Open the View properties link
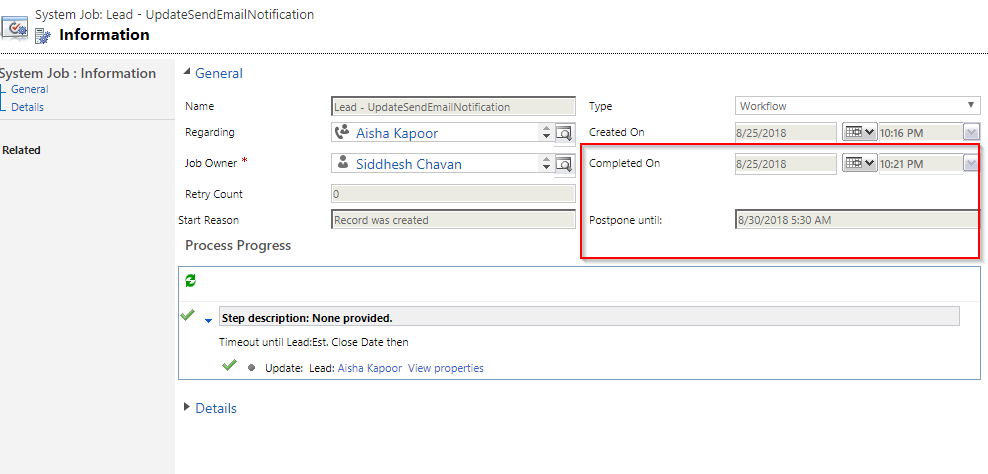 coord(445,368)
